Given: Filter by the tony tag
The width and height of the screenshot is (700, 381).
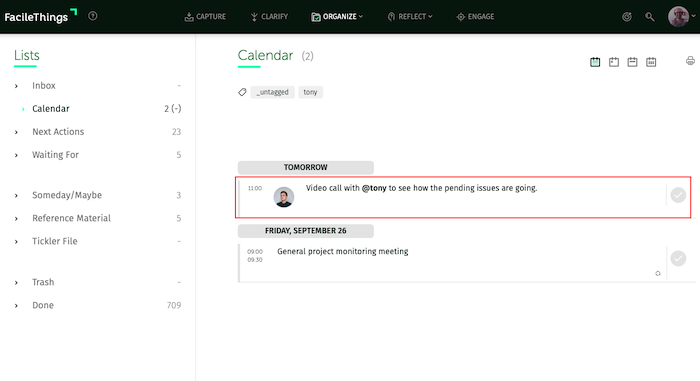Looking at the screenshot, I should click(310, 92).
